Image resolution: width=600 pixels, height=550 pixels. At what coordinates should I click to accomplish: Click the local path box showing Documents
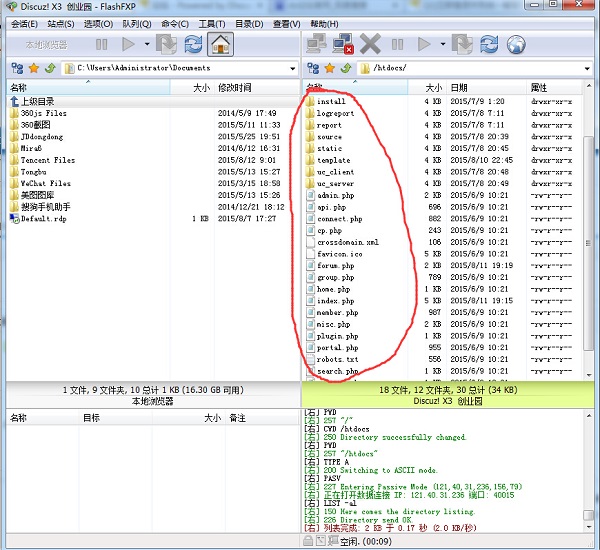[x=180, y=69]
